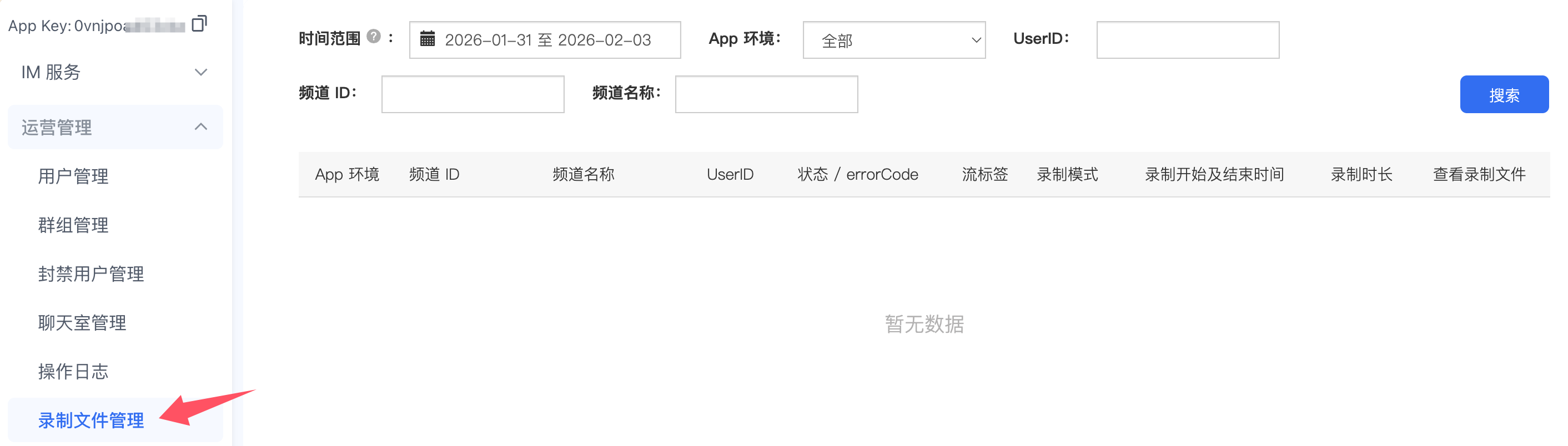Click the 录制时长 column header

[x=1361, y=175]
